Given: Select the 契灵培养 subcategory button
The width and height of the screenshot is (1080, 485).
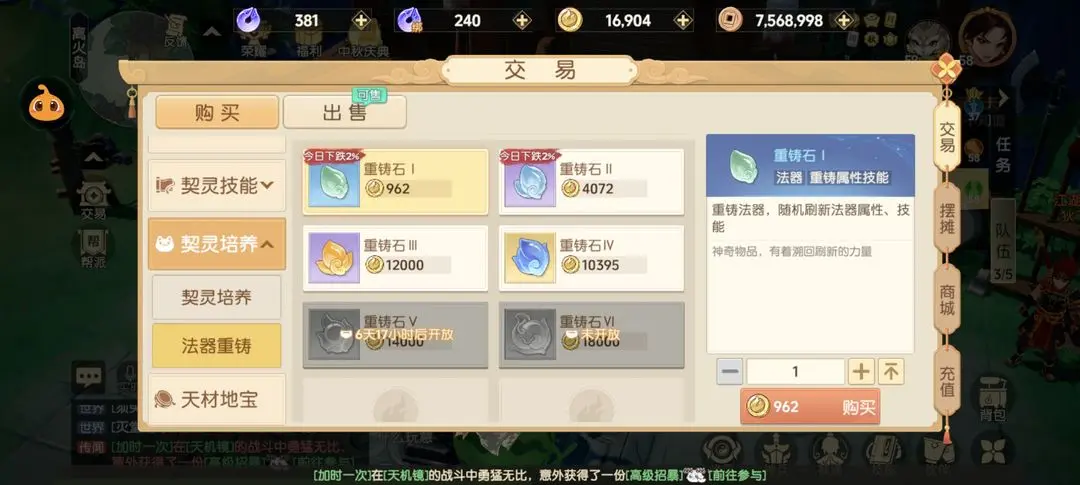Looking at the screenshot, I should 217,298.
